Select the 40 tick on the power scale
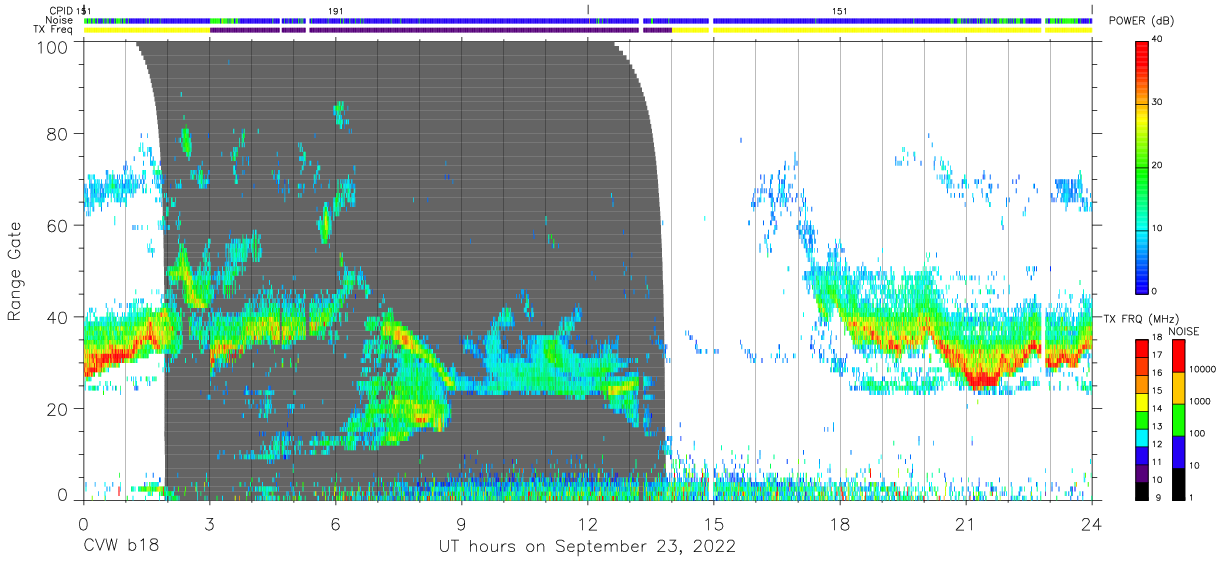This screenshot has width=1228, height=567. pyautogui.click(x=1159, y=40)
